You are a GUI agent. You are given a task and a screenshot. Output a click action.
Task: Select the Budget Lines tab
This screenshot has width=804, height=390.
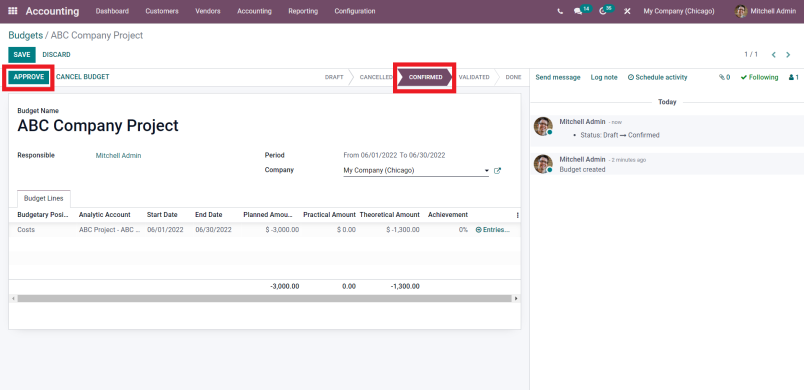point(44,199)
